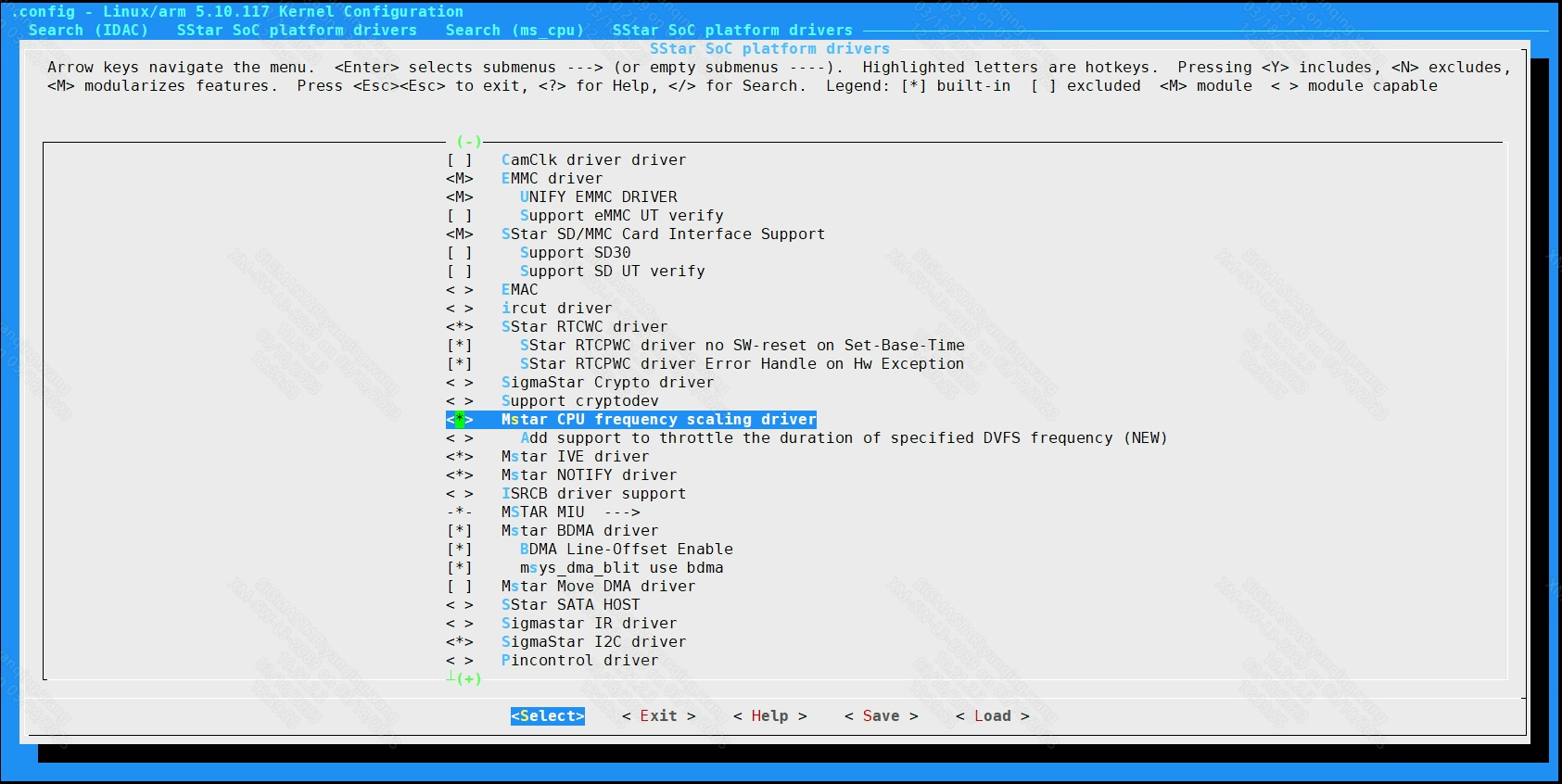Open Help for the selected option
Viewport: 1562px width, 784px height.
pyautogui.click(x=770, y=715)
